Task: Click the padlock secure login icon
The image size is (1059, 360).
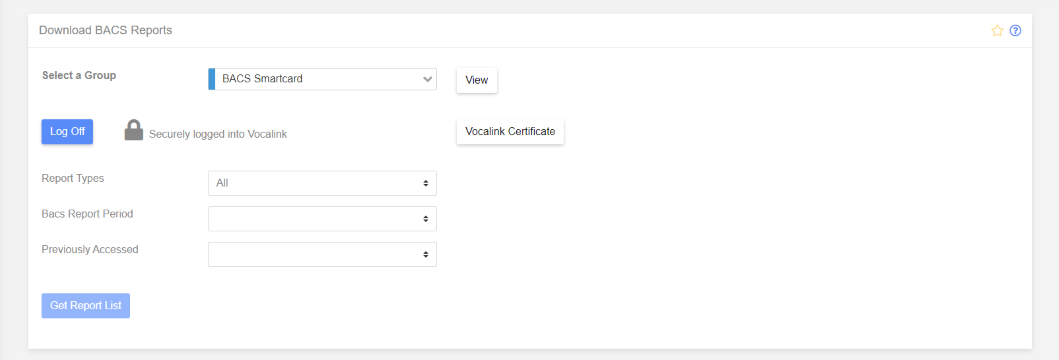Action: click(134, 130)
